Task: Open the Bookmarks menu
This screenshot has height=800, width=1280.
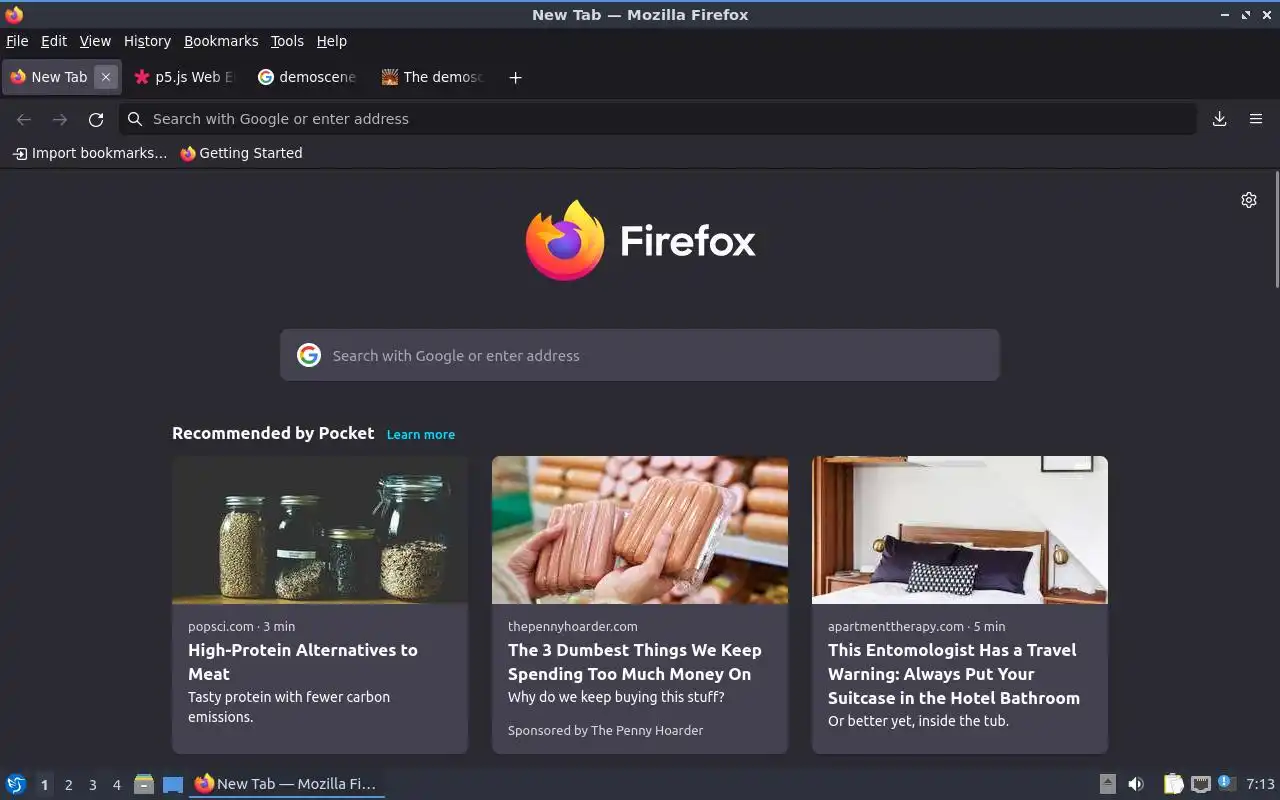Action: tap(221, 41)
